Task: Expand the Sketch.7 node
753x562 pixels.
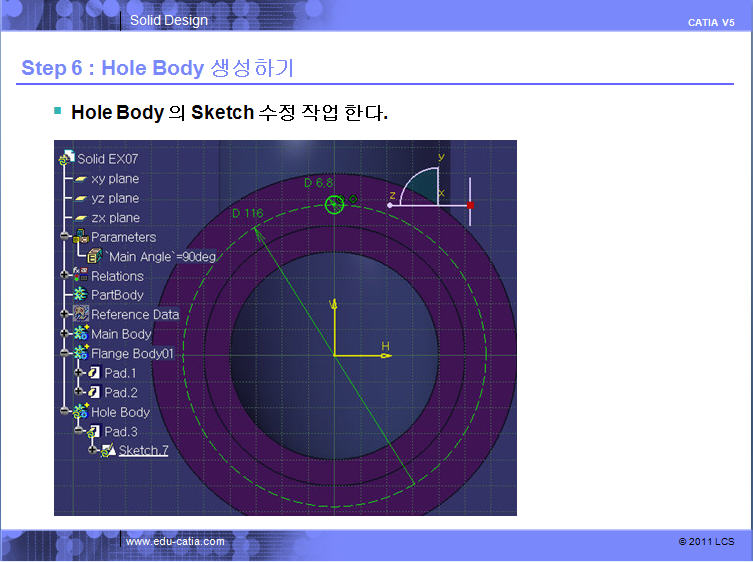Action: click(93, 451)
